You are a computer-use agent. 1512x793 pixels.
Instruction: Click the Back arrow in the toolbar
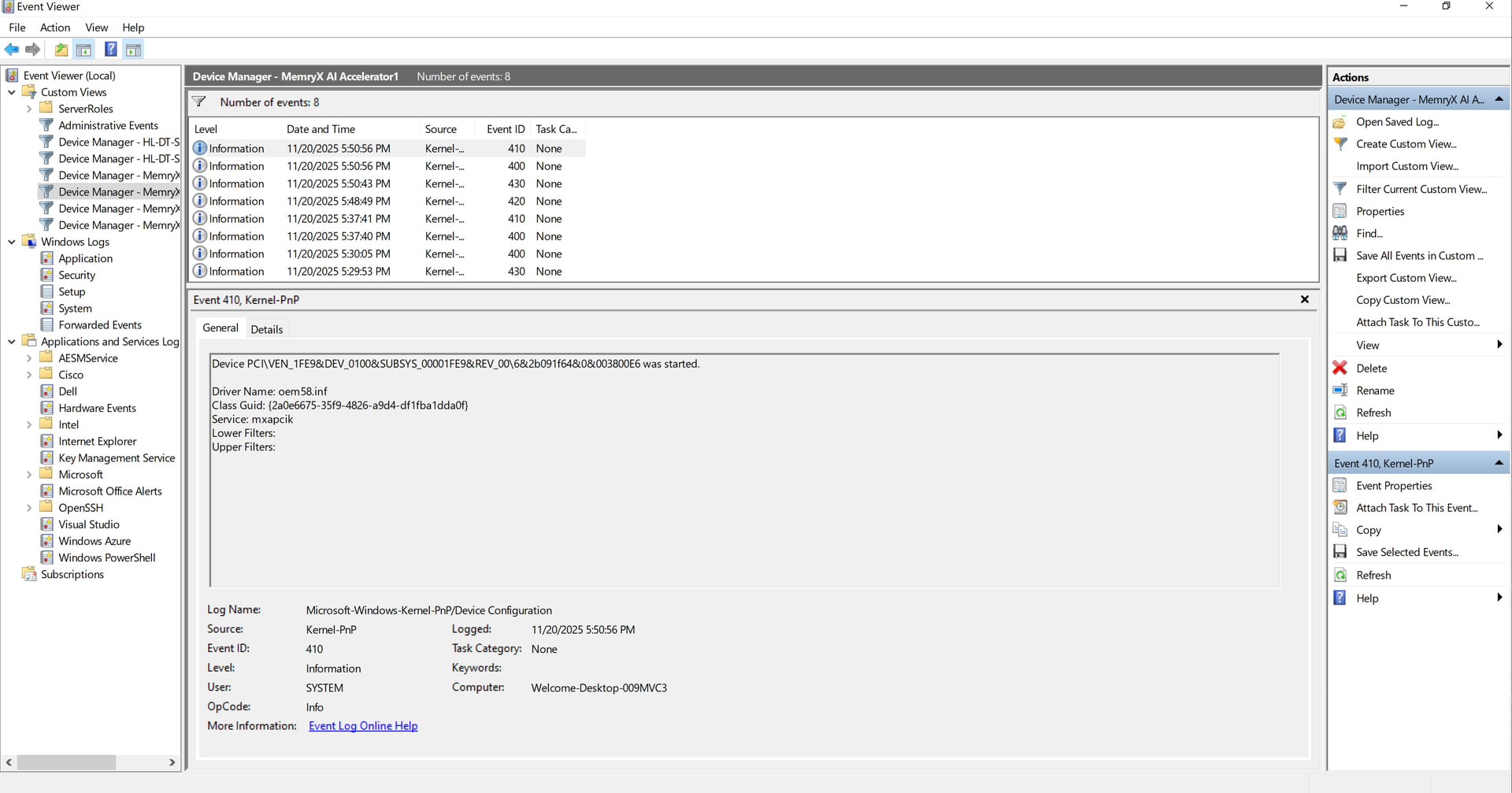click(12, 50)
